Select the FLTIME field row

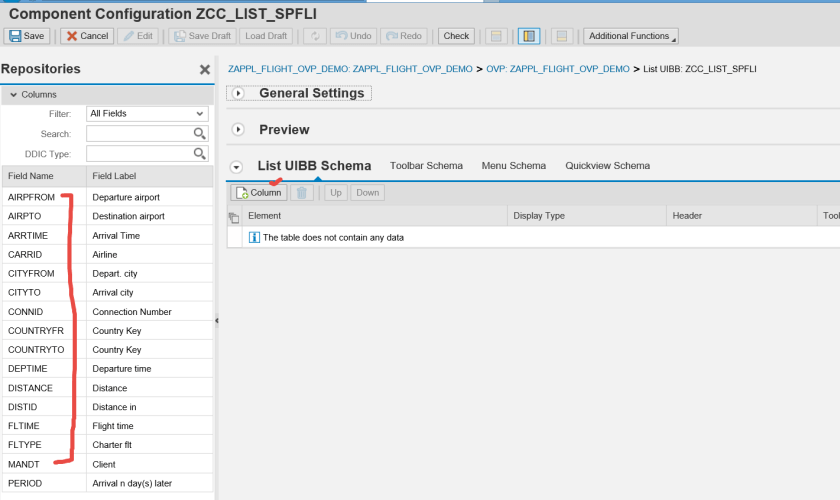[108, 426]
